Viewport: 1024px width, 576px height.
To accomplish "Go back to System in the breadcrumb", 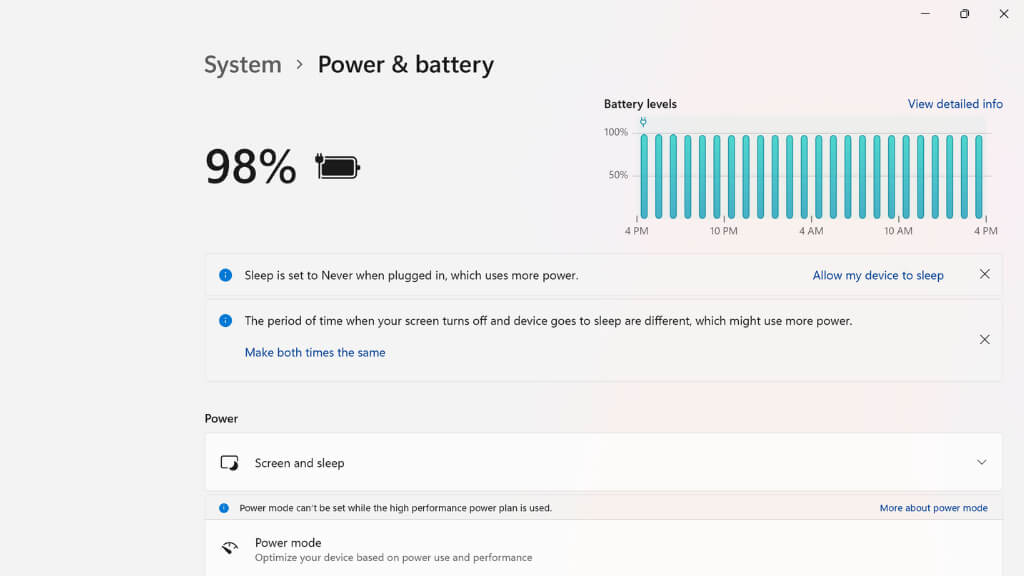I will tap(243, 65).
